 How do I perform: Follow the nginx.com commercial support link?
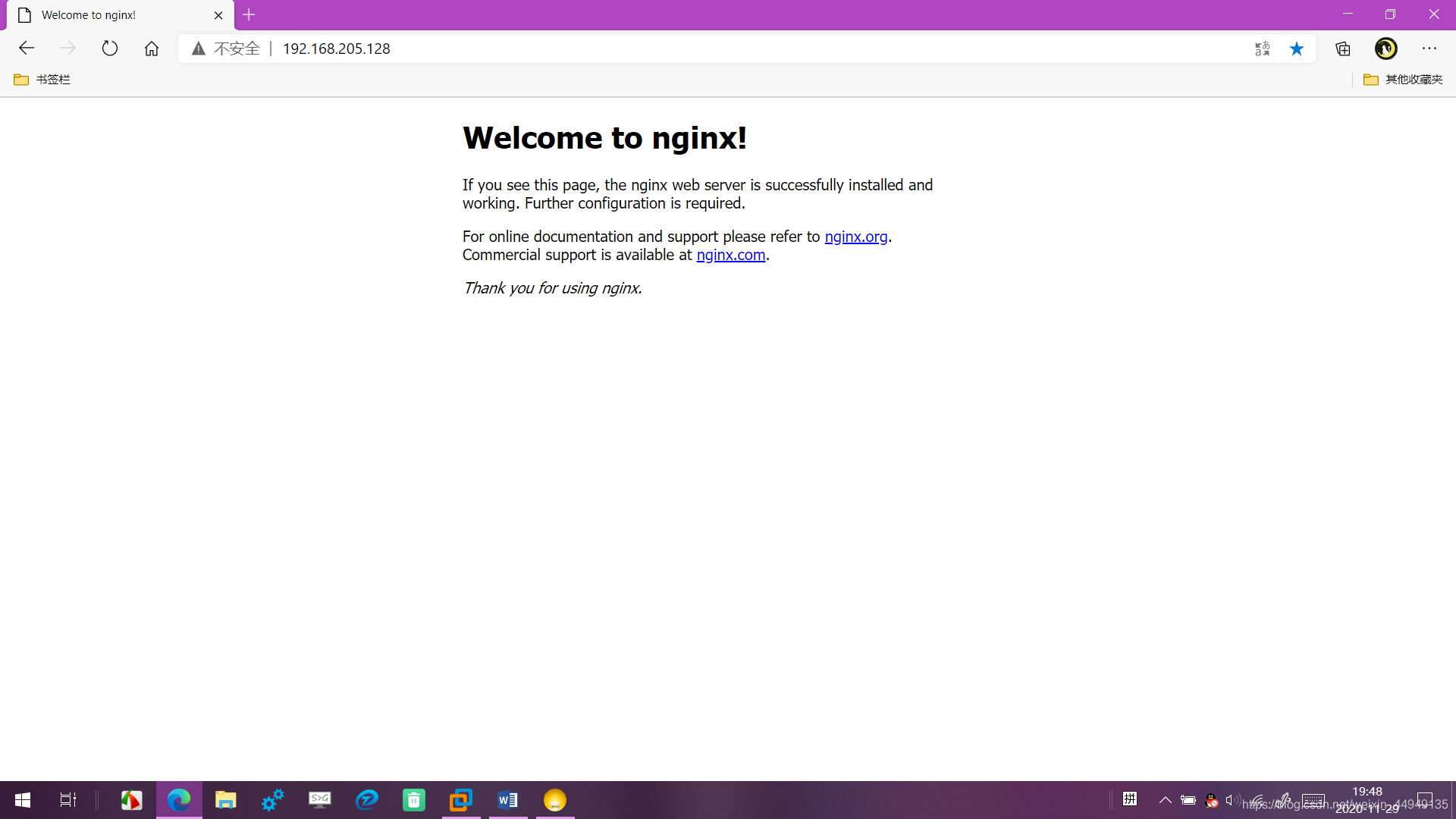click(730, 255)
